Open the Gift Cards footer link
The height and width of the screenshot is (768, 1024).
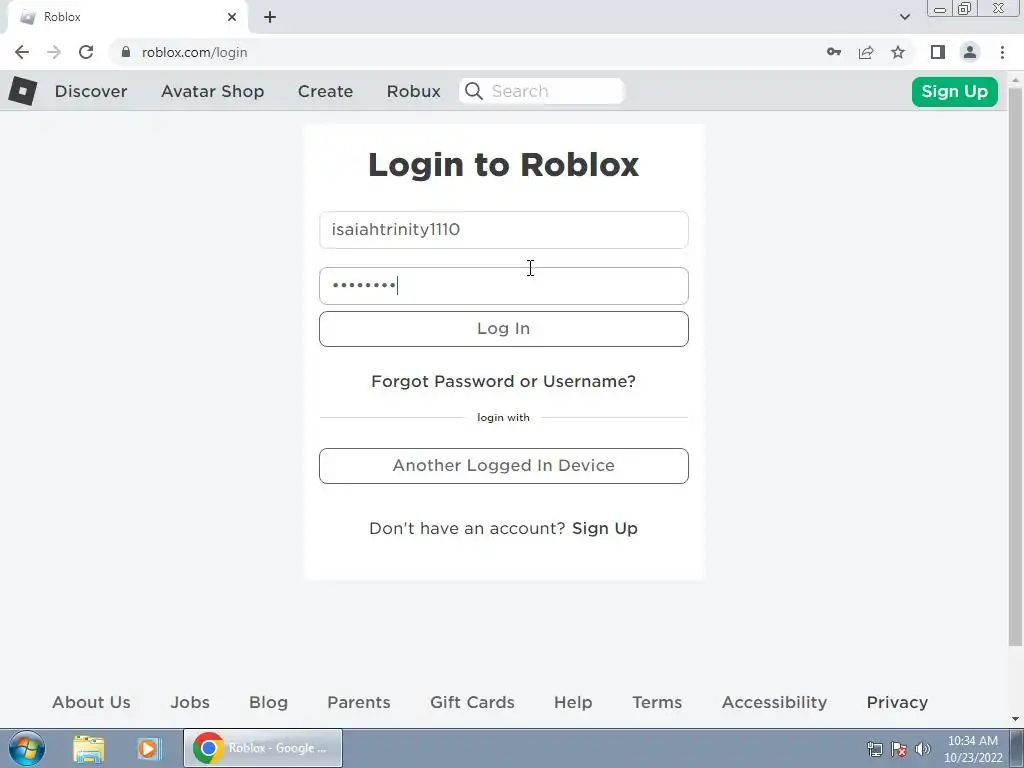coord(472,702)
